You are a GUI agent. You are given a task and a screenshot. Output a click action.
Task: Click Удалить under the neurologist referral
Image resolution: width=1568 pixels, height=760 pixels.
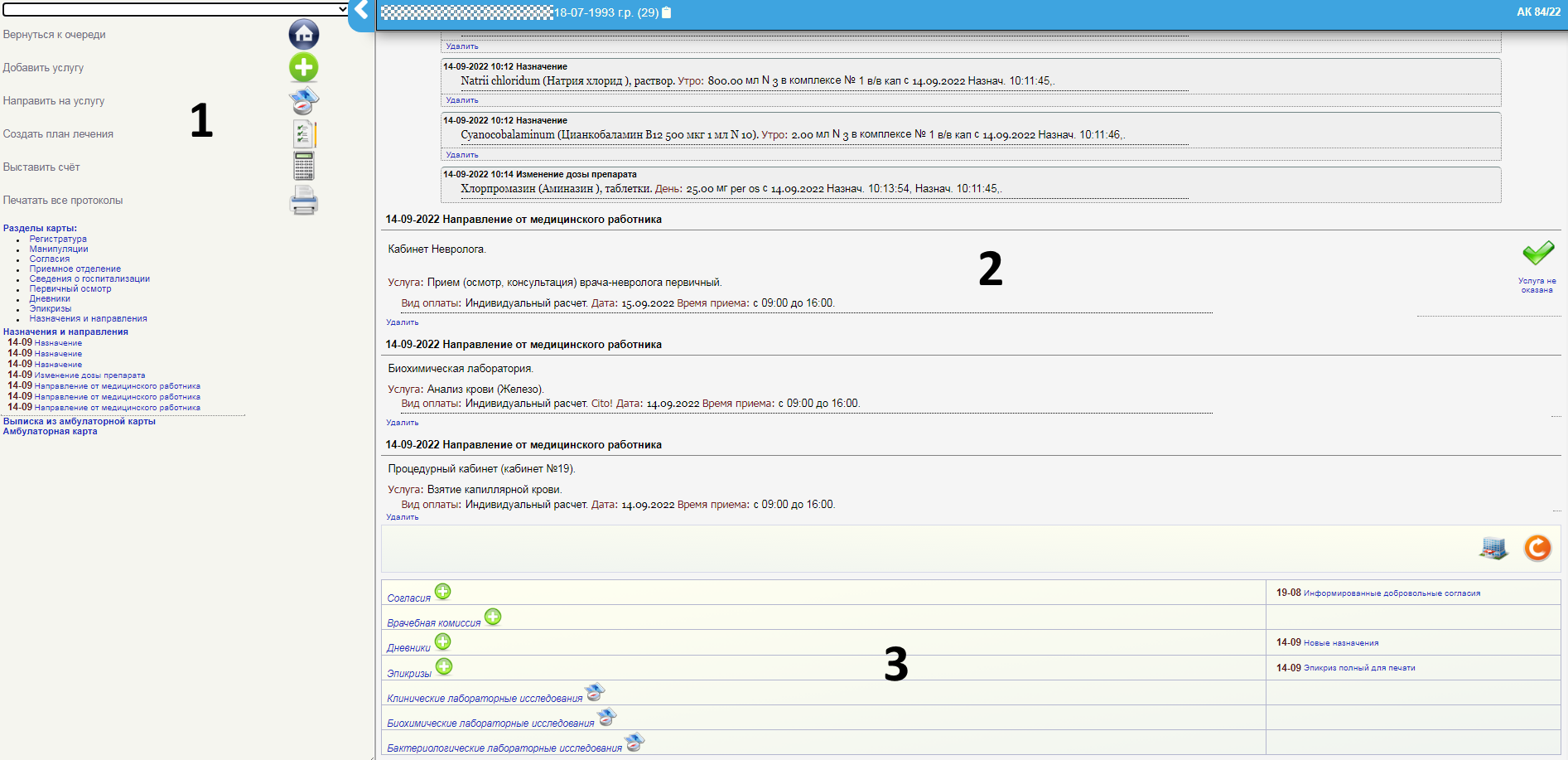pyautogui.click(x=403, y=322)
